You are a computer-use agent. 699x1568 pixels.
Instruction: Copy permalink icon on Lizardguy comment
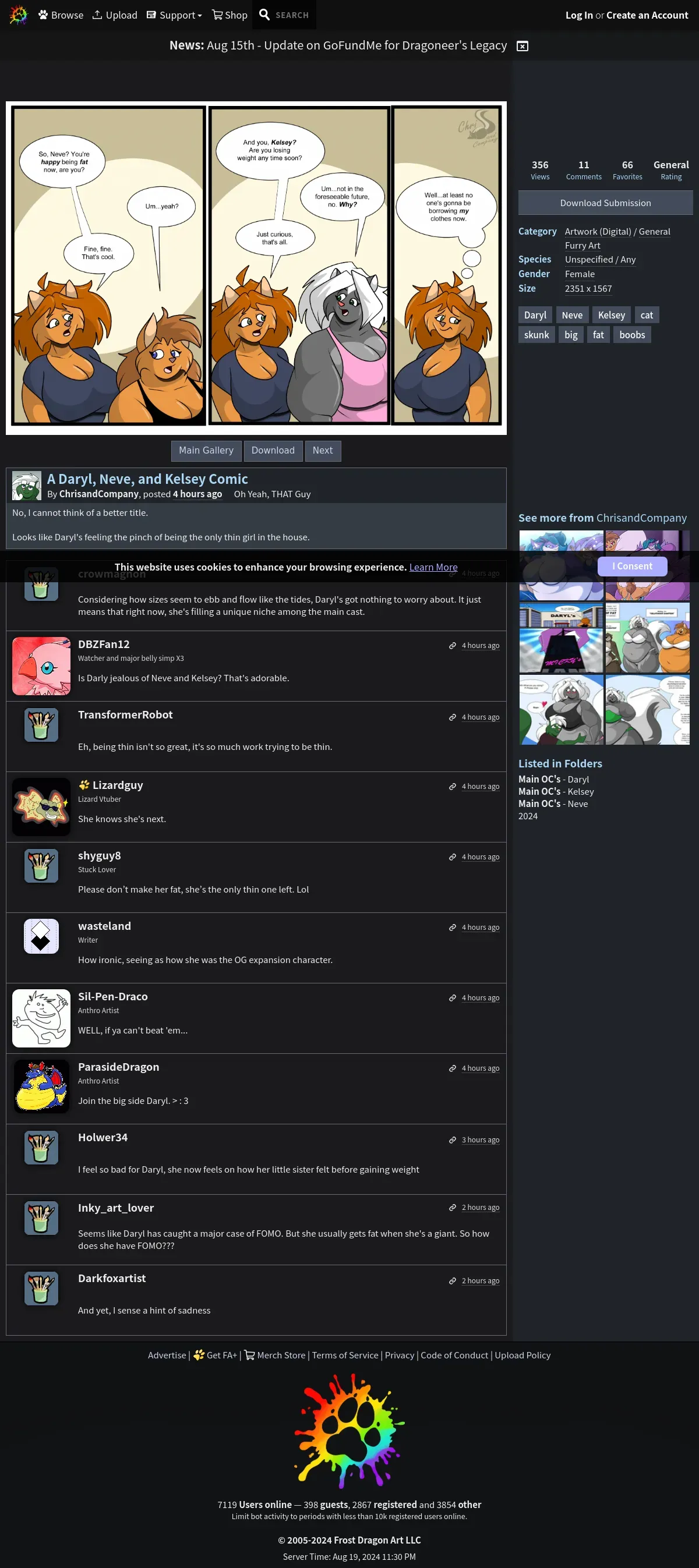pyautogui.click(x=452, y=787)
